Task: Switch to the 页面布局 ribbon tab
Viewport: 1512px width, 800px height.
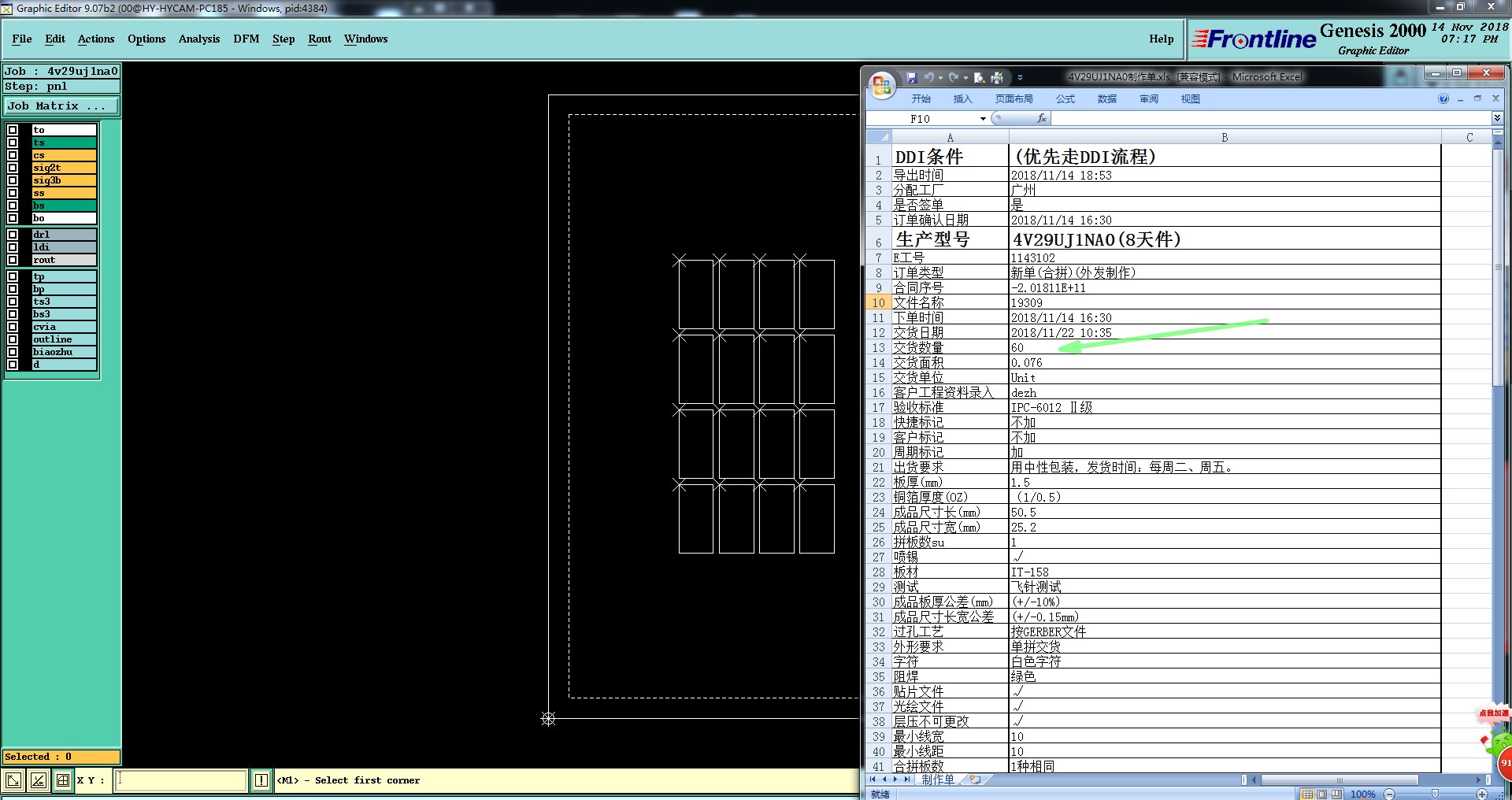Action: pyautogui.click(x=1014, y=98)
